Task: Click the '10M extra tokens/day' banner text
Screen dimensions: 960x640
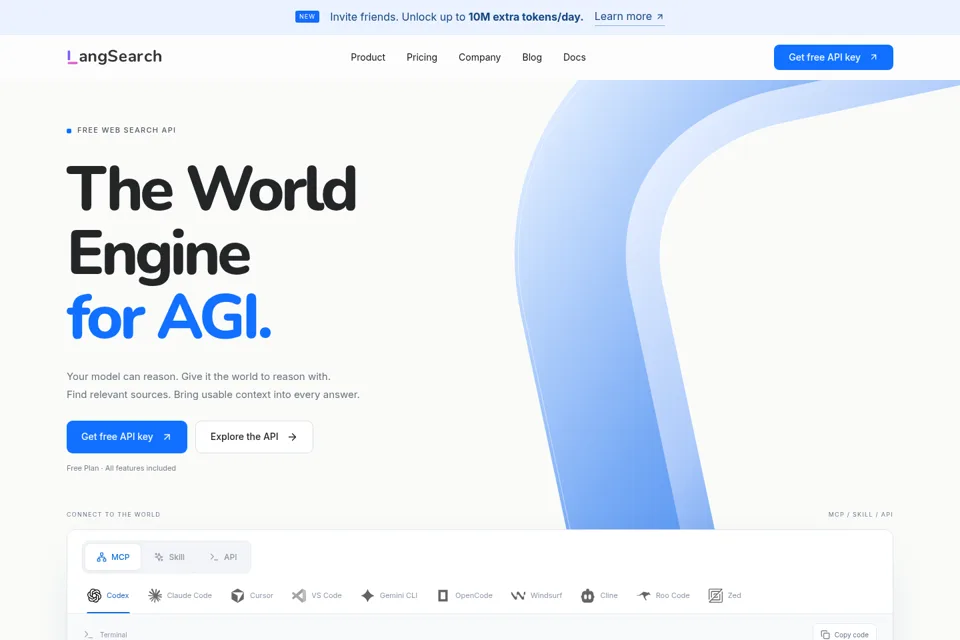Action: coord(525,17)
